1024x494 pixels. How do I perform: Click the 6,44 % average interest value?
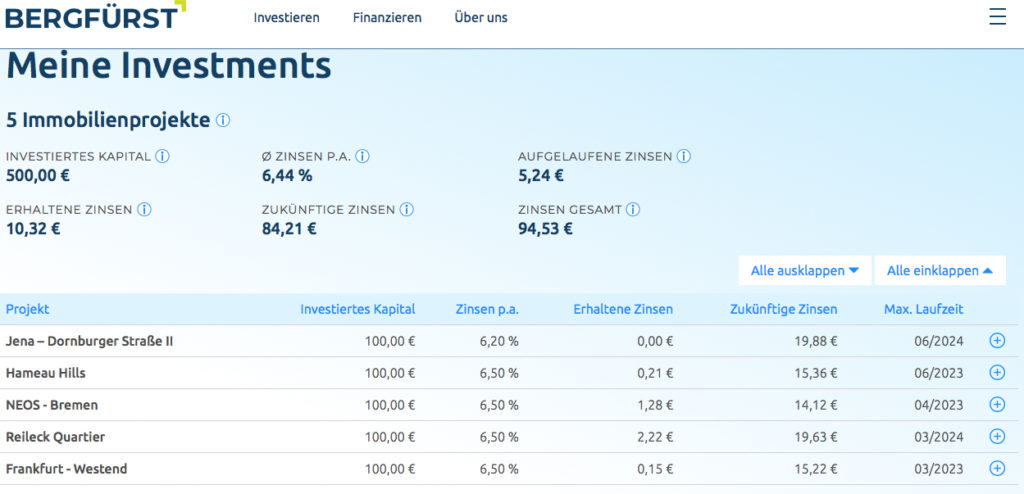click(287, 175)
